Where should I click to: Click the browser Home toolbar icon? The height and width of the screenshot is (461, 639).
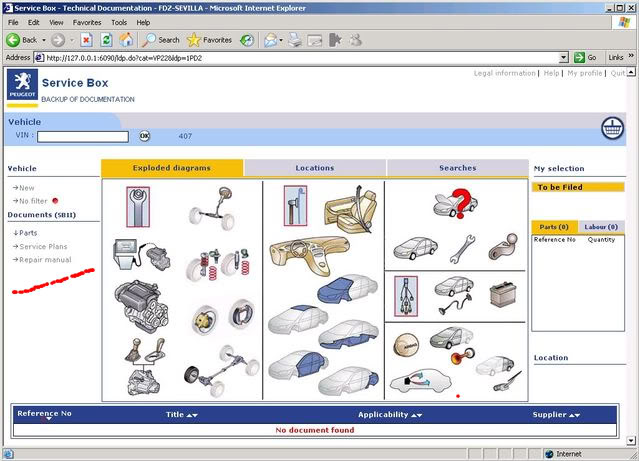tap(126, 40)
